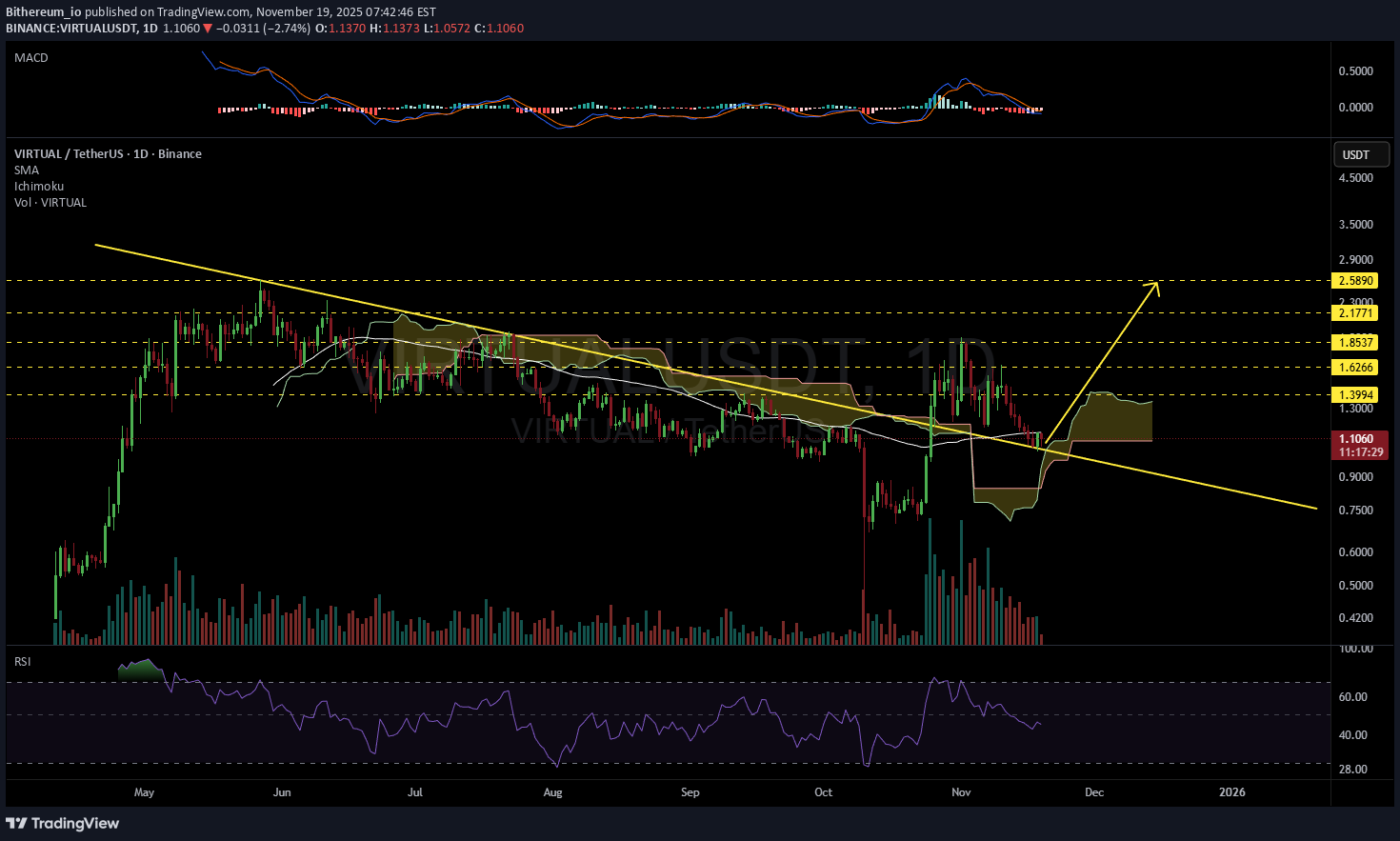Click the Bithereum_io publisher name
1400x841 pixels.
pos(44,12)
